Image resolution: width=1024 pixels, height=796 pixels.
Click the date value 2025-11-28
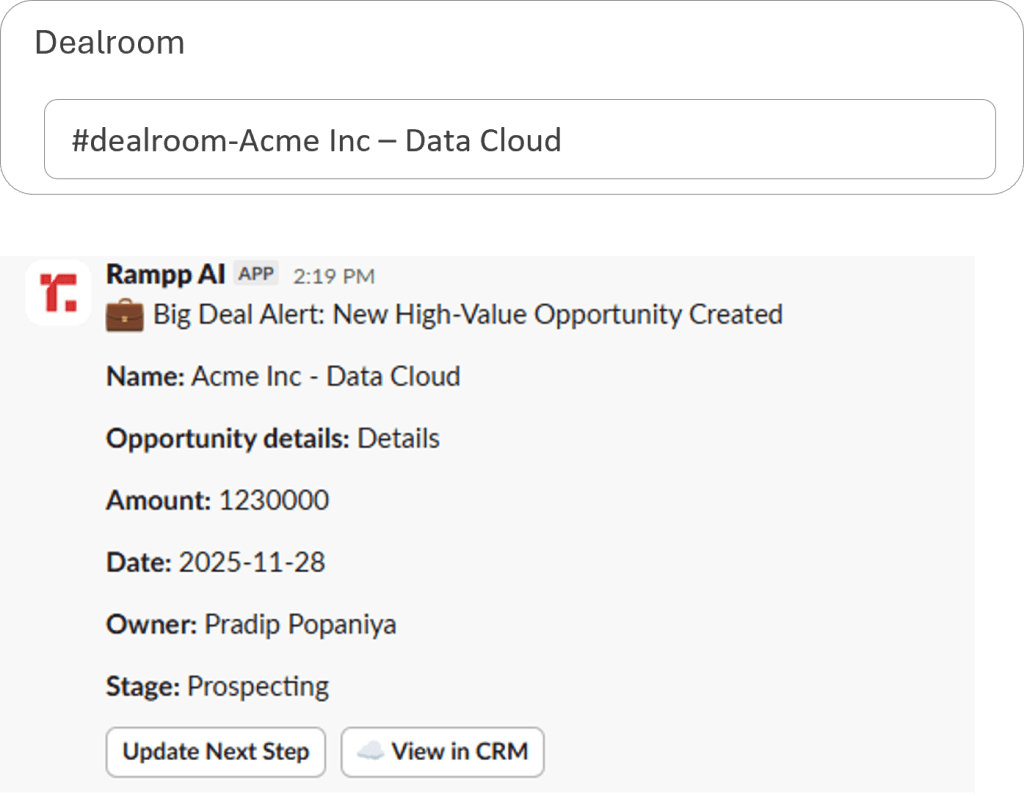(252, 562)
